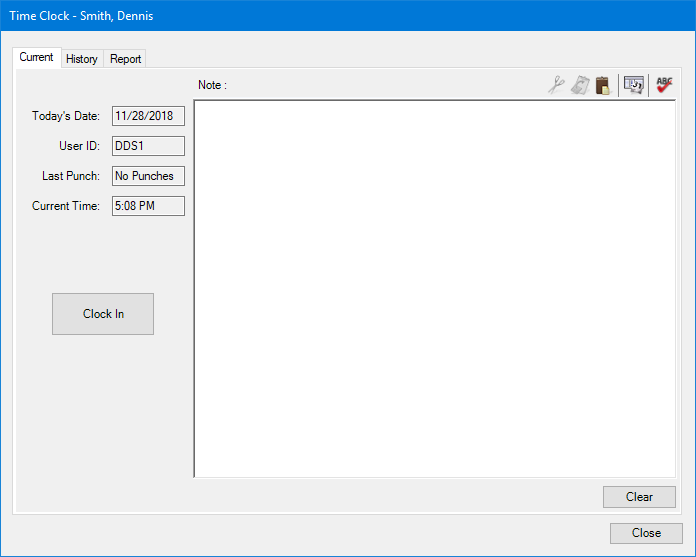This screenshot has height=557, width=696.
Task: Clear the note with the Clear button
Action: [639, 497]
